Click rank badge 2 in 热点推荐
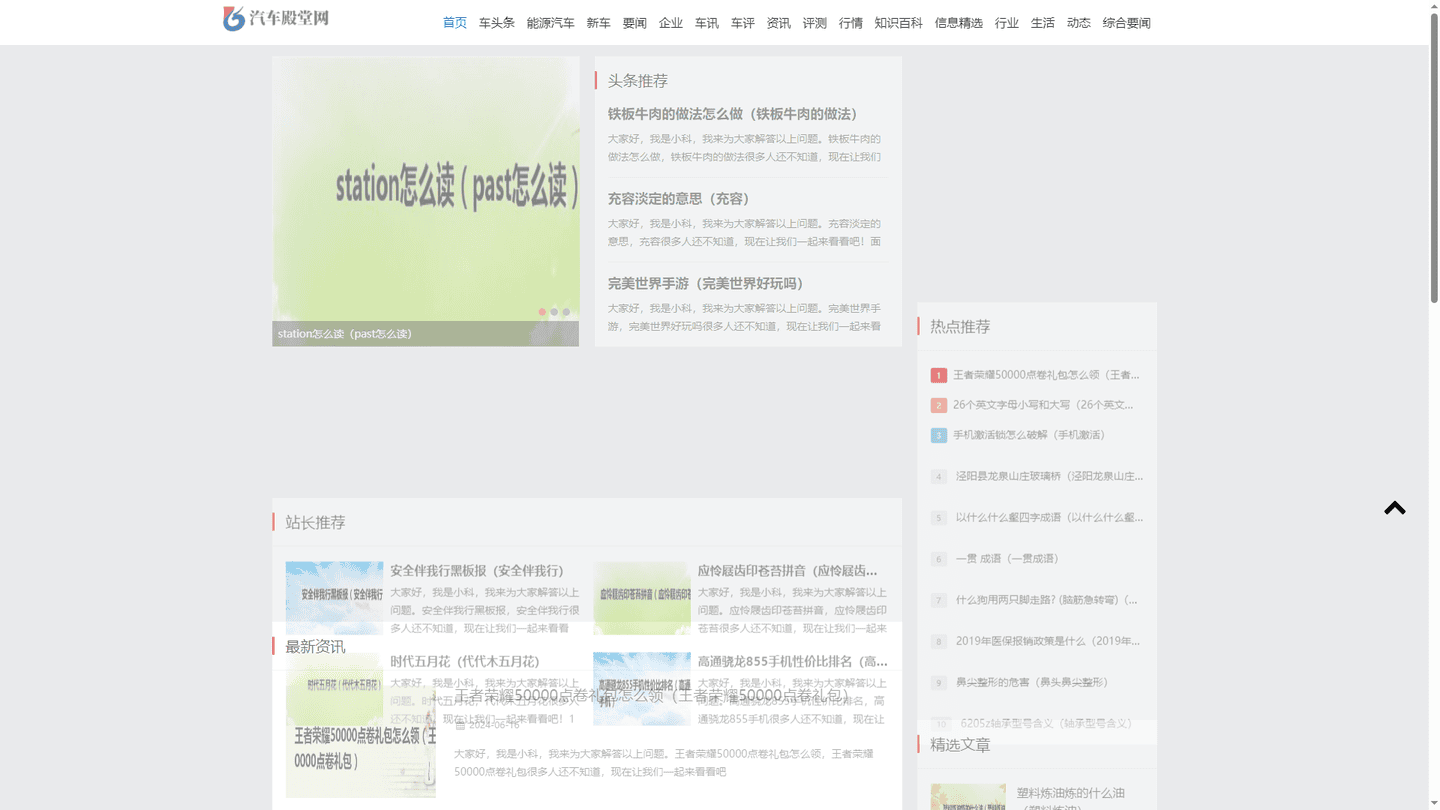 click(x=938, y=405)
